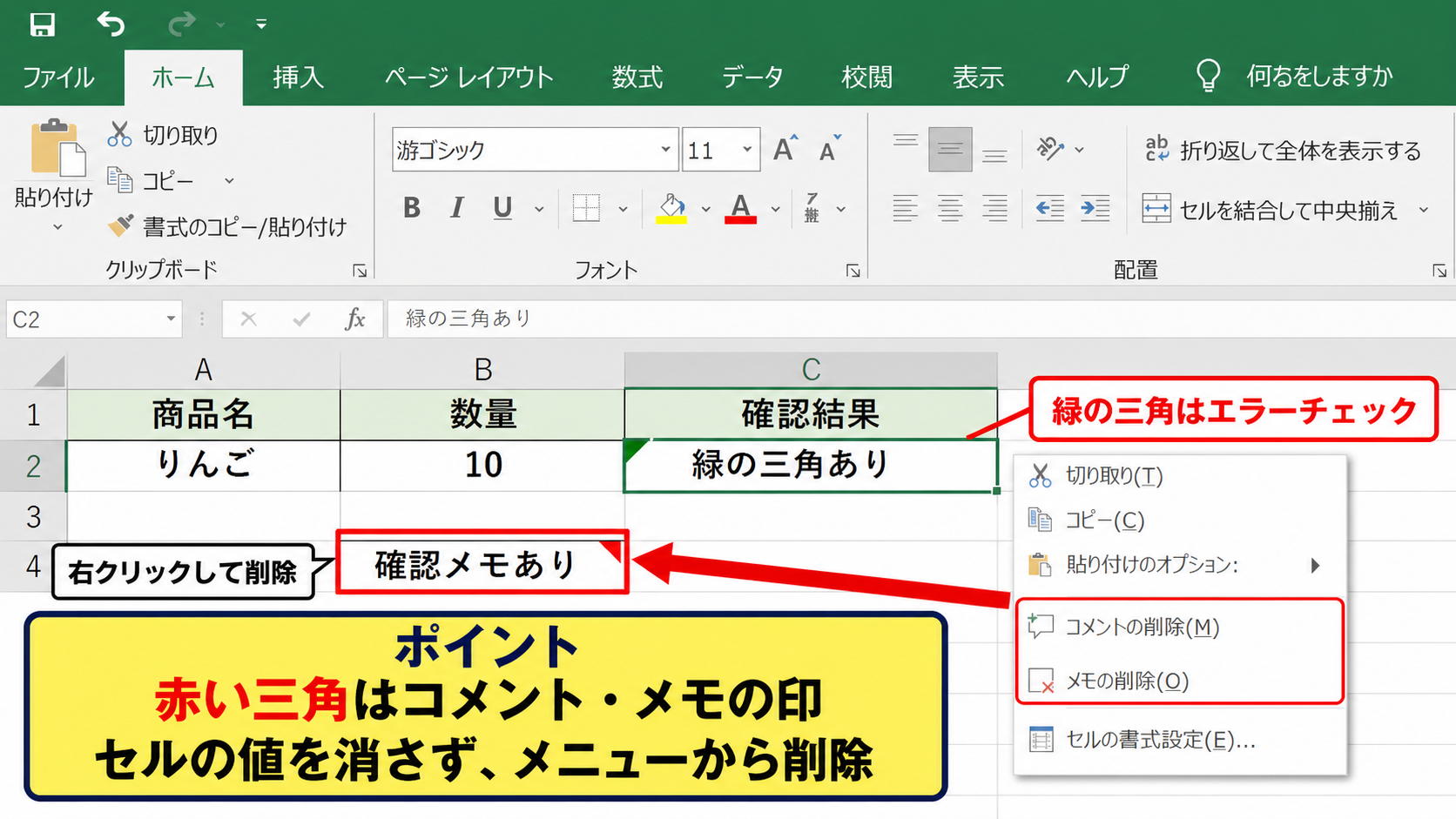Switch to the 数式 tab
Screen dimensions: 1456x819
pos(637,77)
